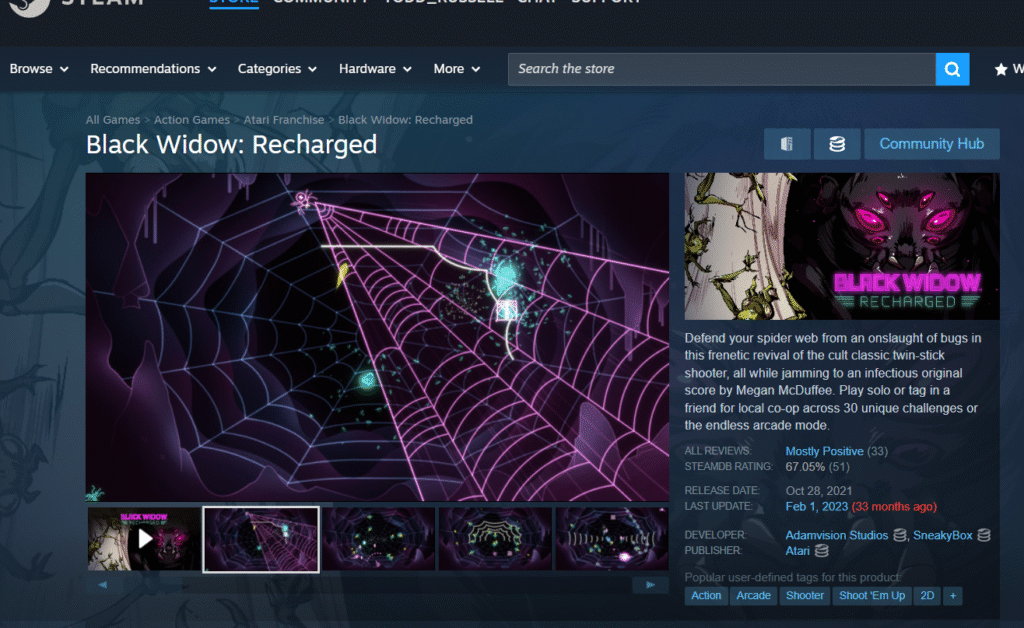This screenshot has width=1024, height=628.
Task: Open the More menu
Action: click(x=457, y=69)
